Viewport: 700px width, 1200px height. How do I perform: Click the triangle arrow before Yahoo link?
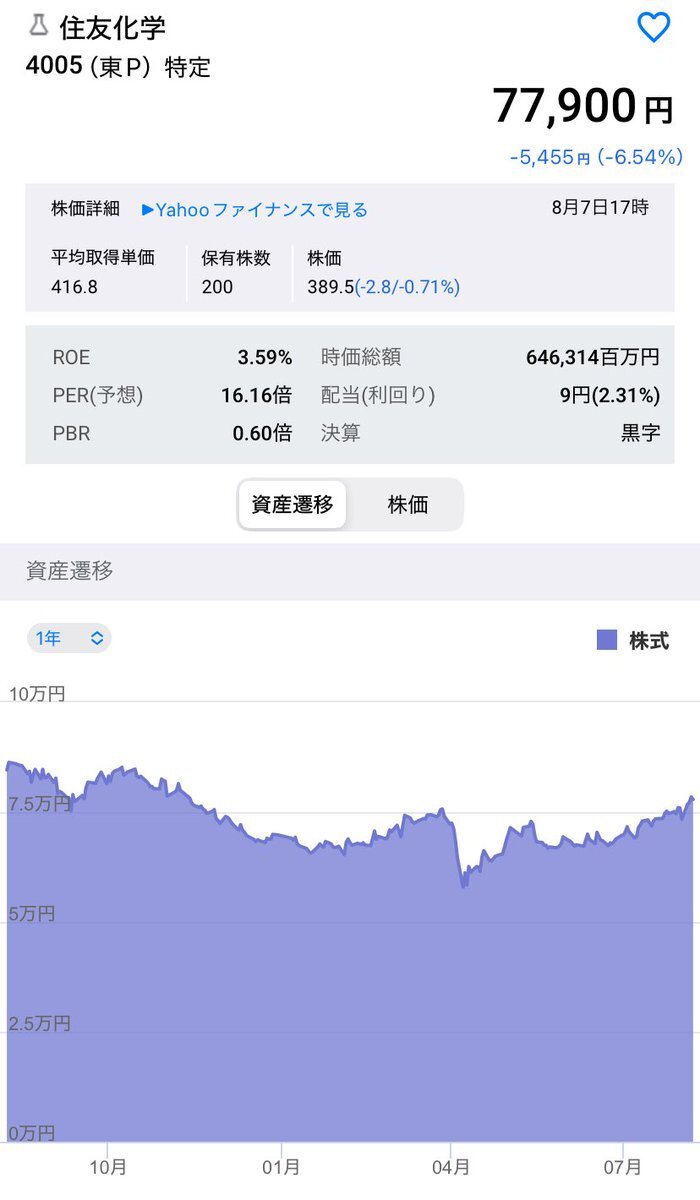tap(148, 210)
